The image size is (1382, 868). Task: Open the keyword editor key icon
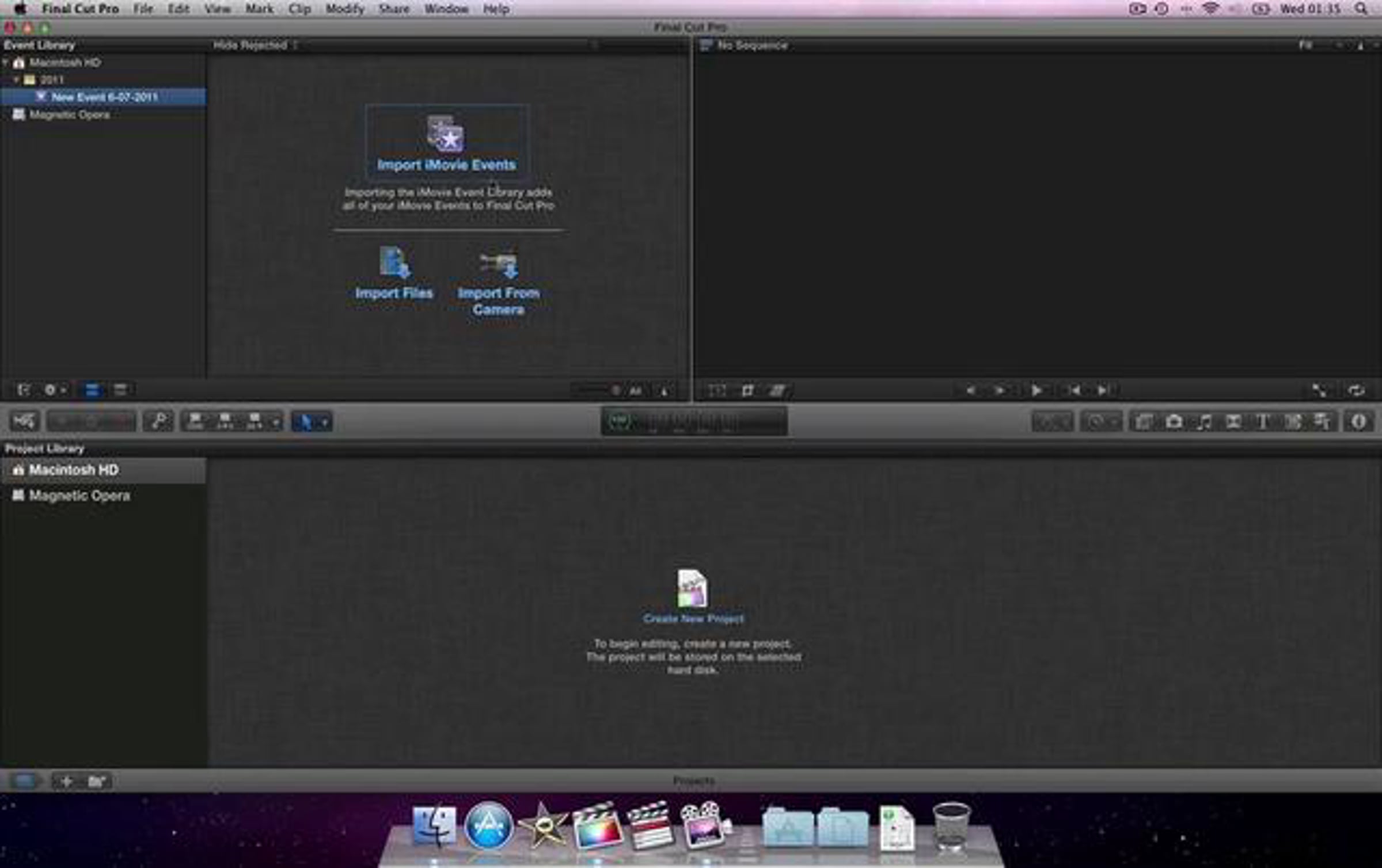point(158,421)
